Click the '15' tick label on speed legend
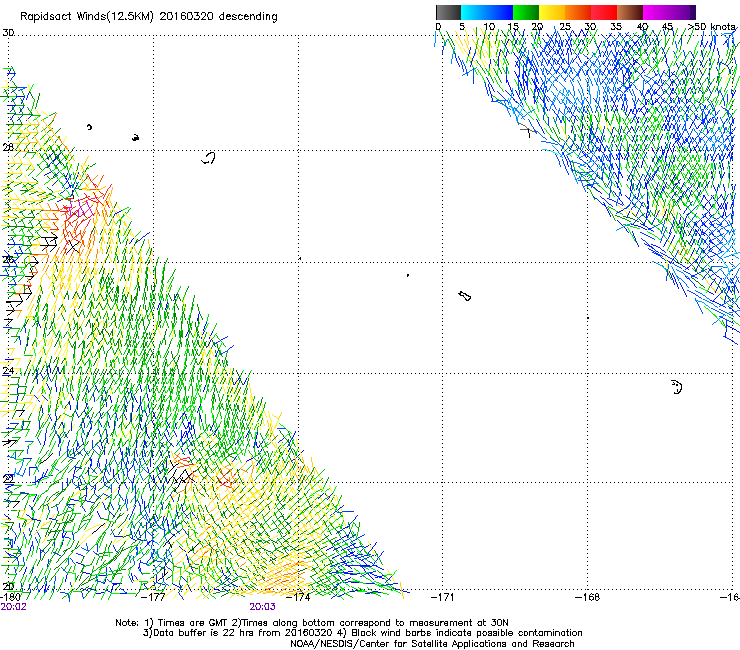740x650 pixels. [513, 27]
